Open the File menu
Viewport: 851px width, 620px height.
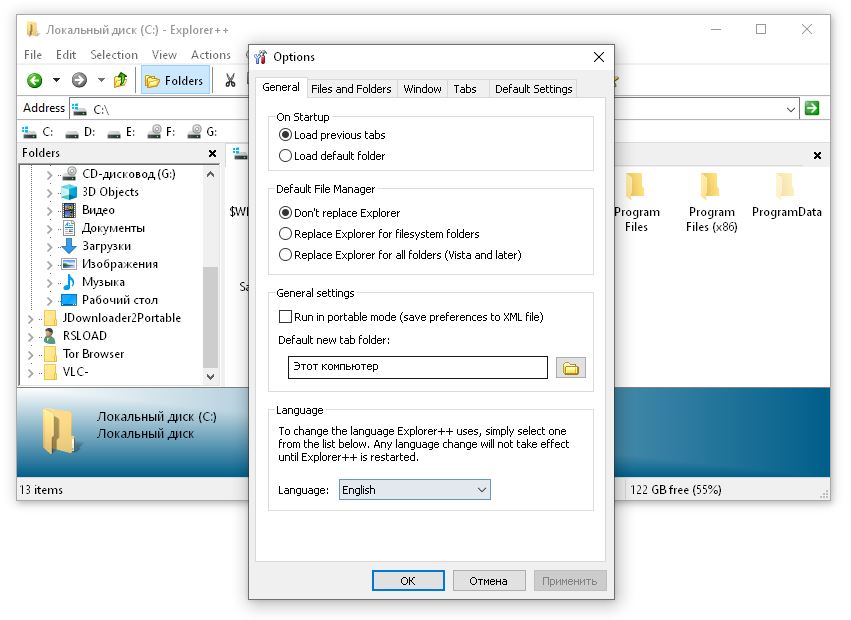pos(33,55)
